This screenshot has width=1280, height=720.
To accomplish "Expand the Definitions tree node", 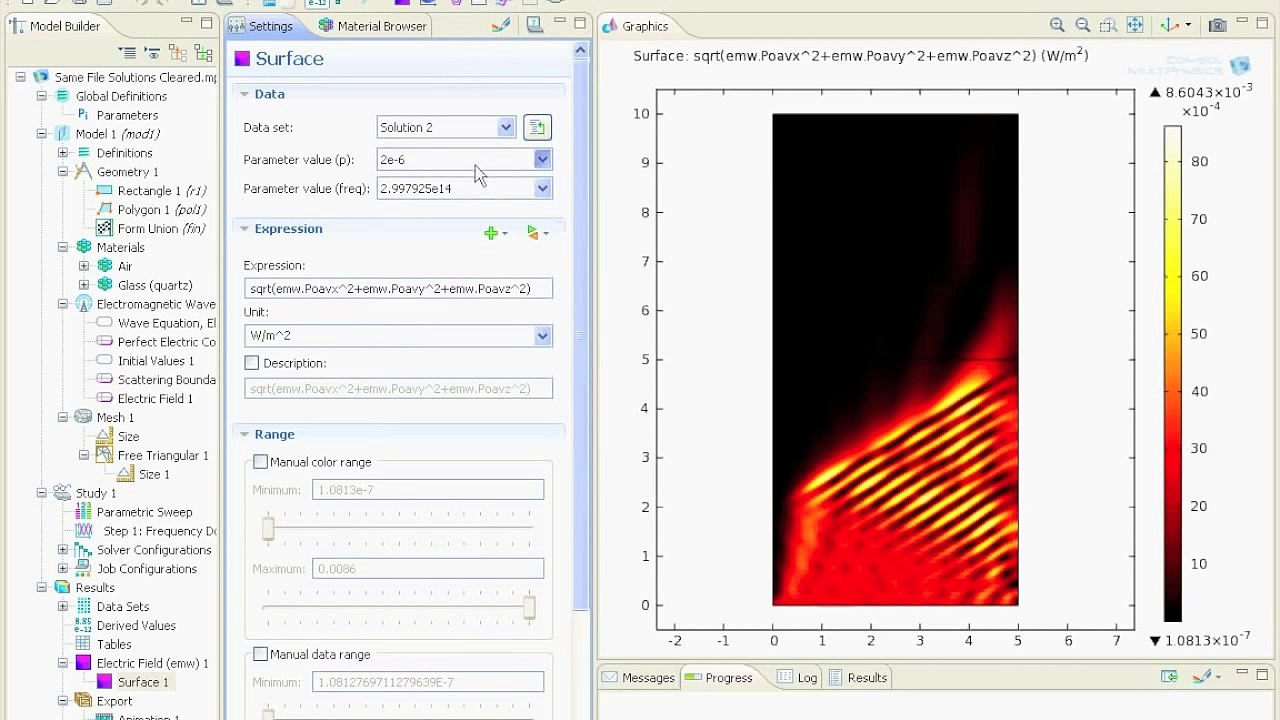I will [63, 153].
